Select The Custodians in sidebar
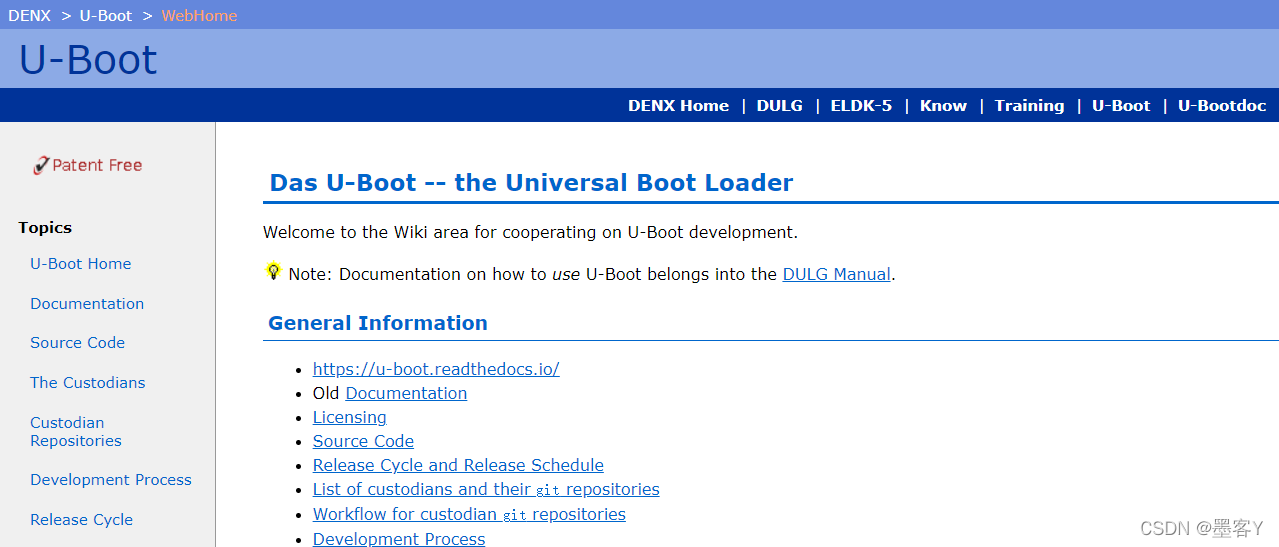The height and width of the screenshot is (547, 1279). [x=87, y=382]
